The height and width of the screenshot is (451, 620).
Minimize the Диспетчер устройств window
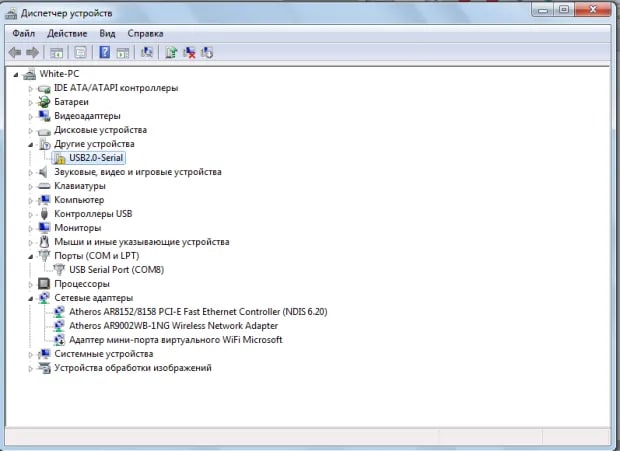tap(542, 9)
